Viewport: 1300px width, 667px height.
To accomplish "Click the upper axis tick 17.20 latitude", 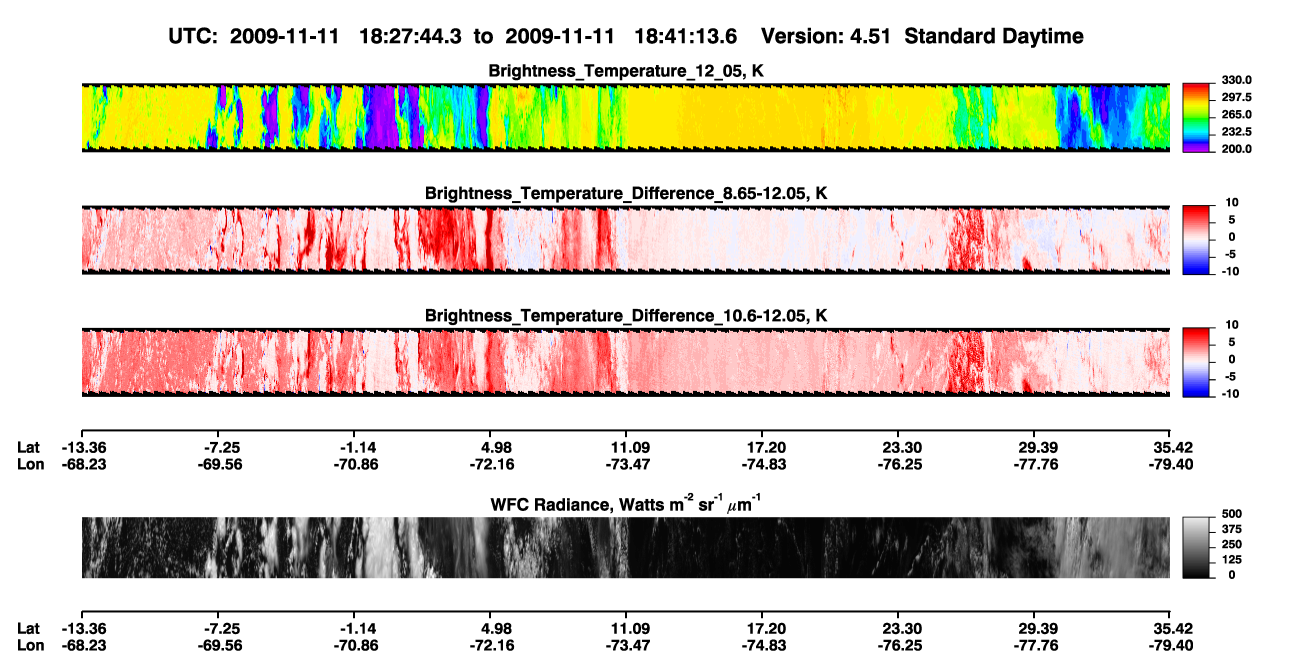I will point(761,447).
